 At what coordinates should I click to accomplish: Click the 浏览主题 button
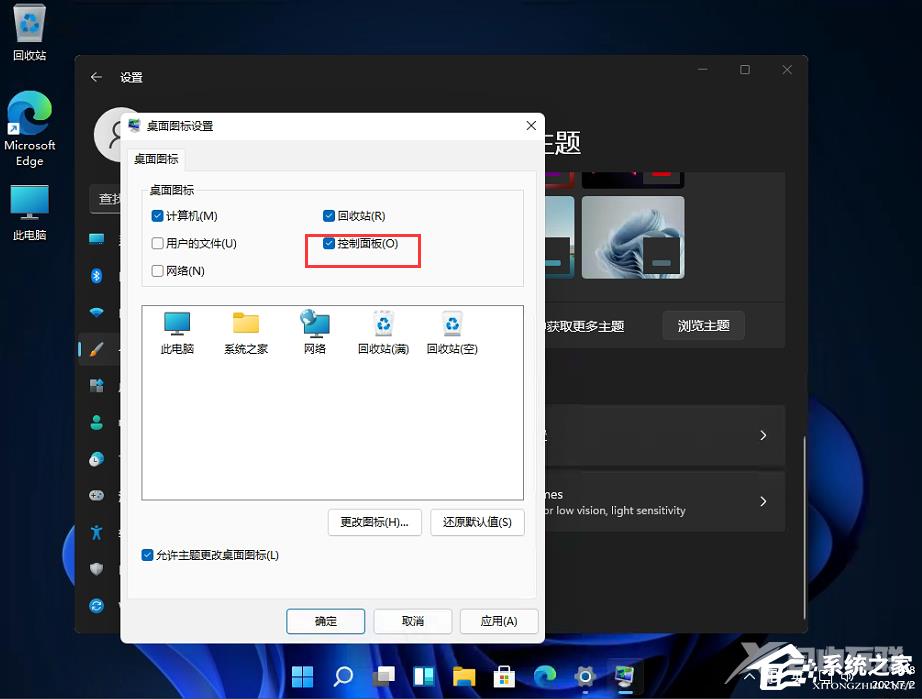[x=703, y=325]
